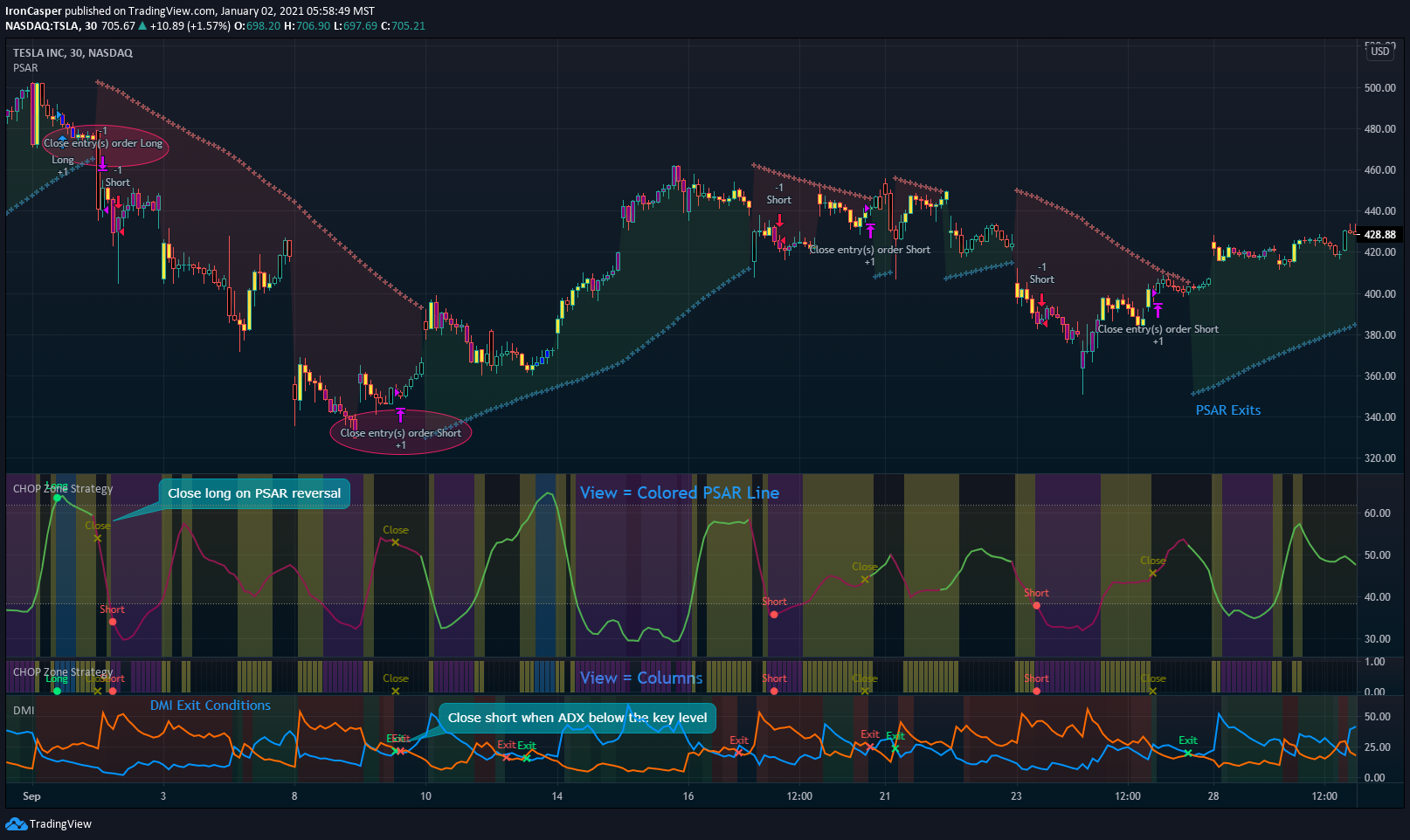Click the 500.00 price axis label
Viewport: 1410px width, 840px height.
click(1379, 88)
